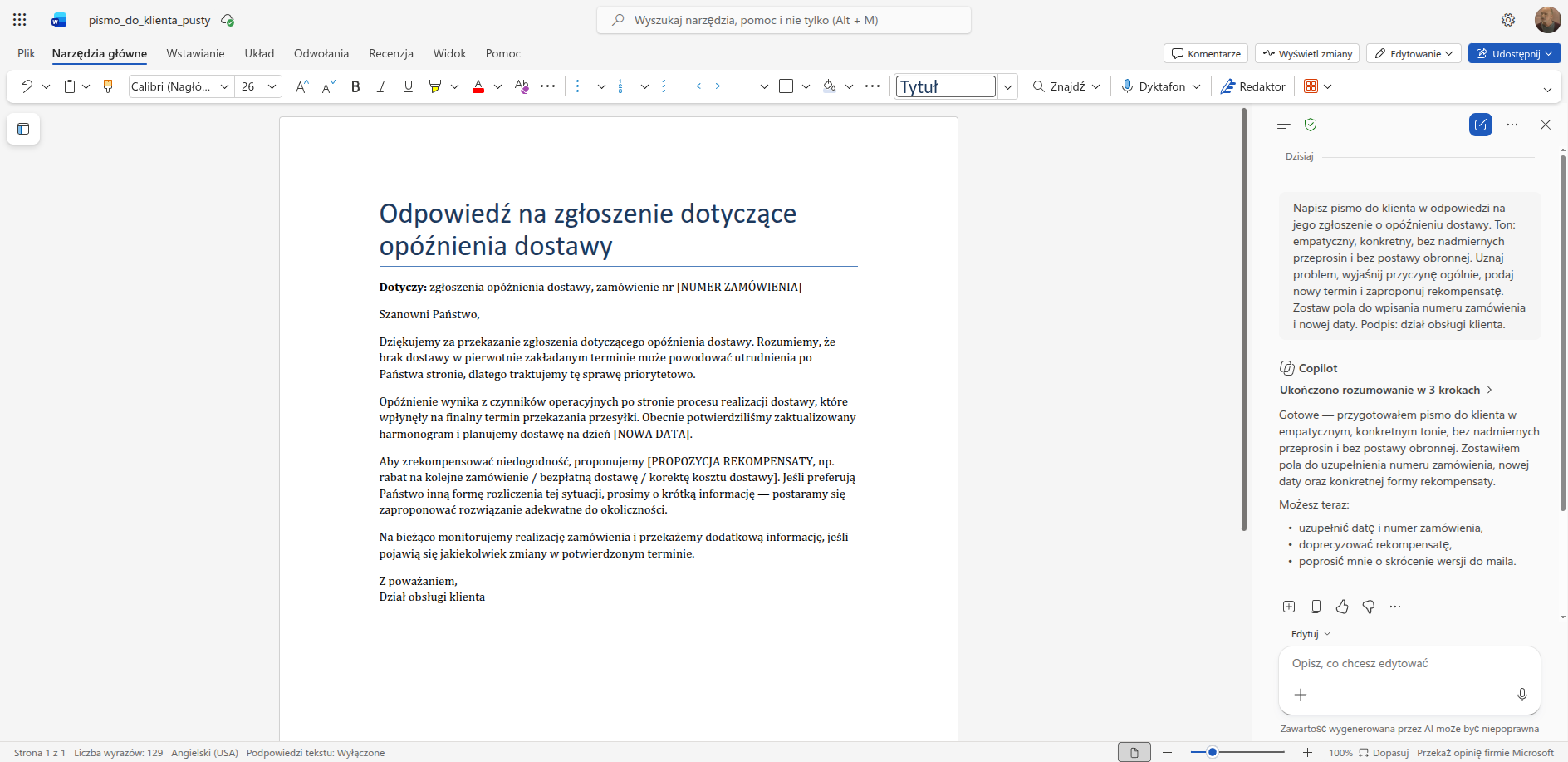
Task: Click text alignment icon
Action: tap(747, 86)
